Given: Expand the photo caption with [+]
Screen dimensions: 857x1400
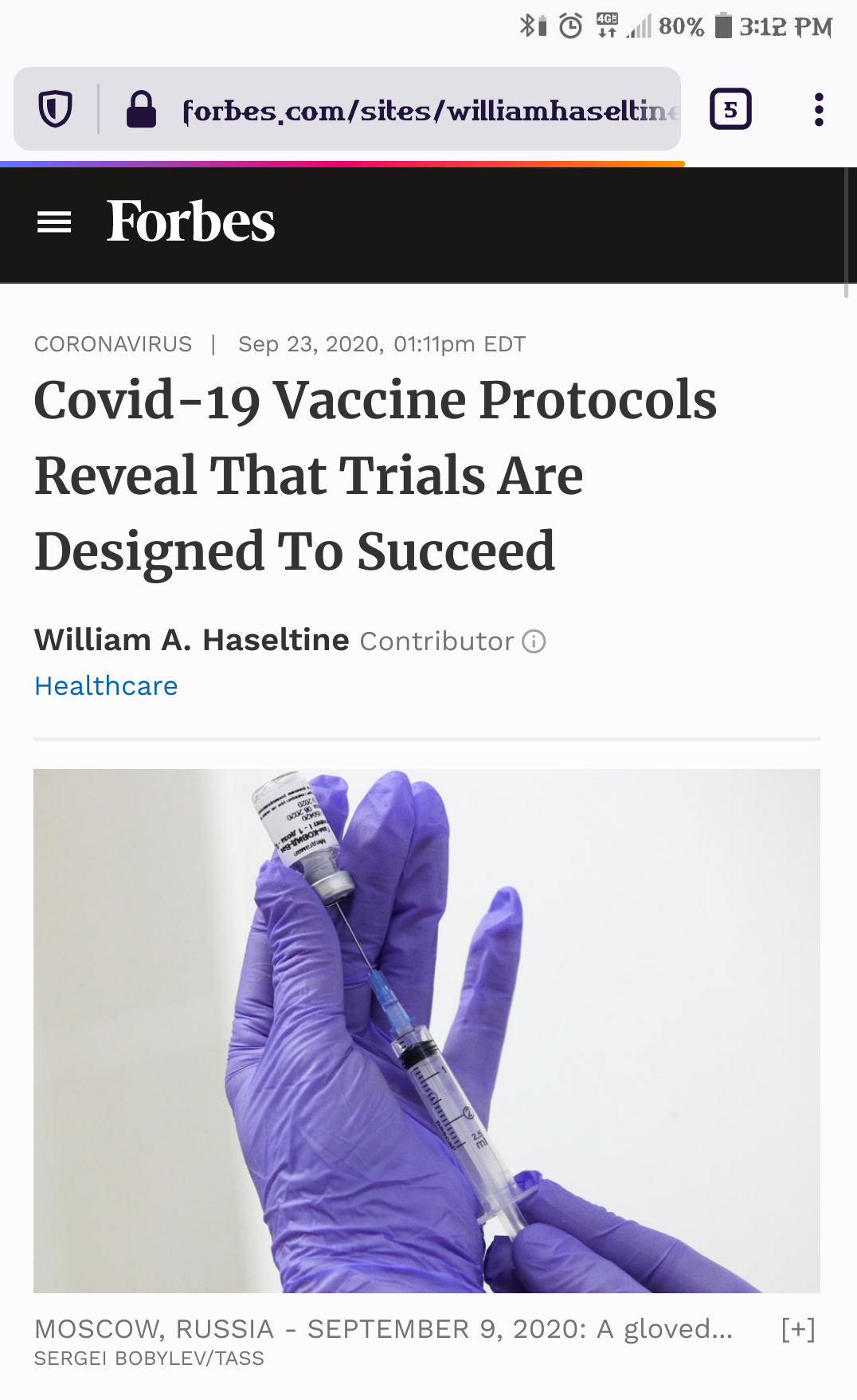Looking at the screenshot, I should [x=798, y=1328].
